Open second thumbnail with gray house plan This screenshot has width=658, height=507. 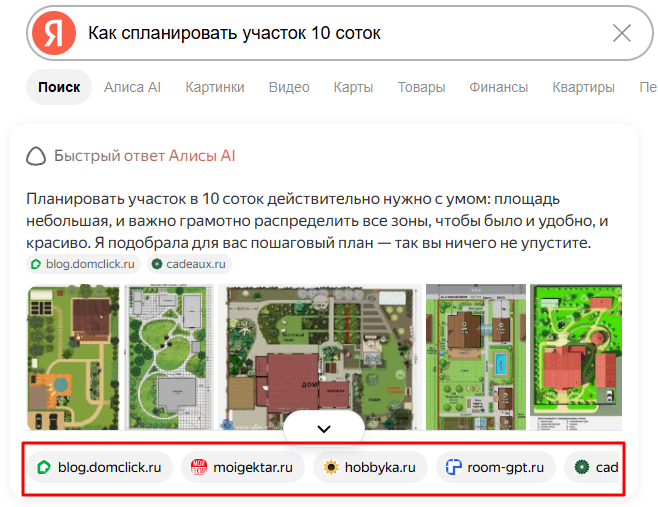click(x=169, y=357)
